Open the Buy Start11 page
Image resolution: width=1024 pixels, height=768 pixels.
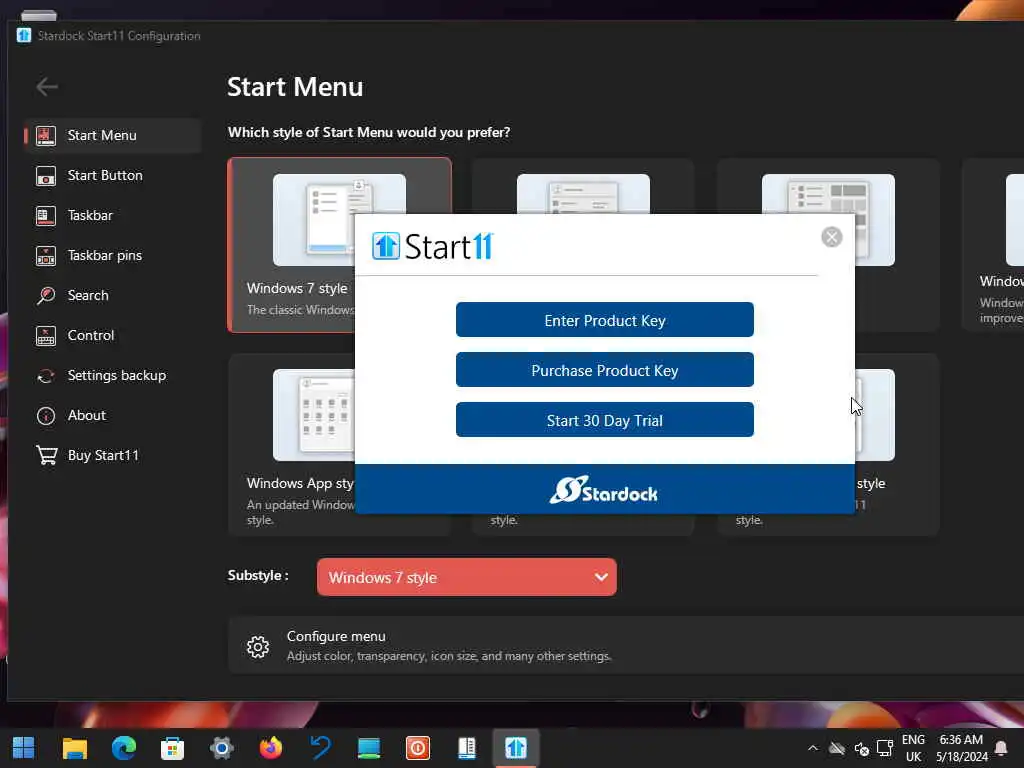[112, 455]
